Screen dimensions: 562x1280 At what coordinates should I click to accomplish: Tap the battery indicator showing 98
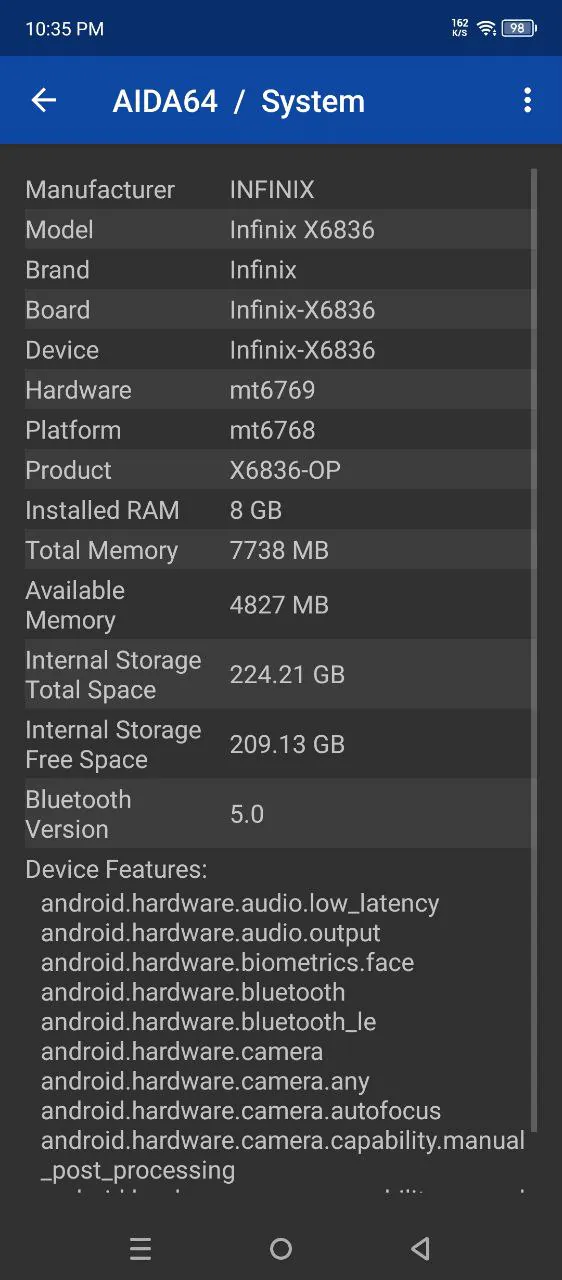(519, 28)
